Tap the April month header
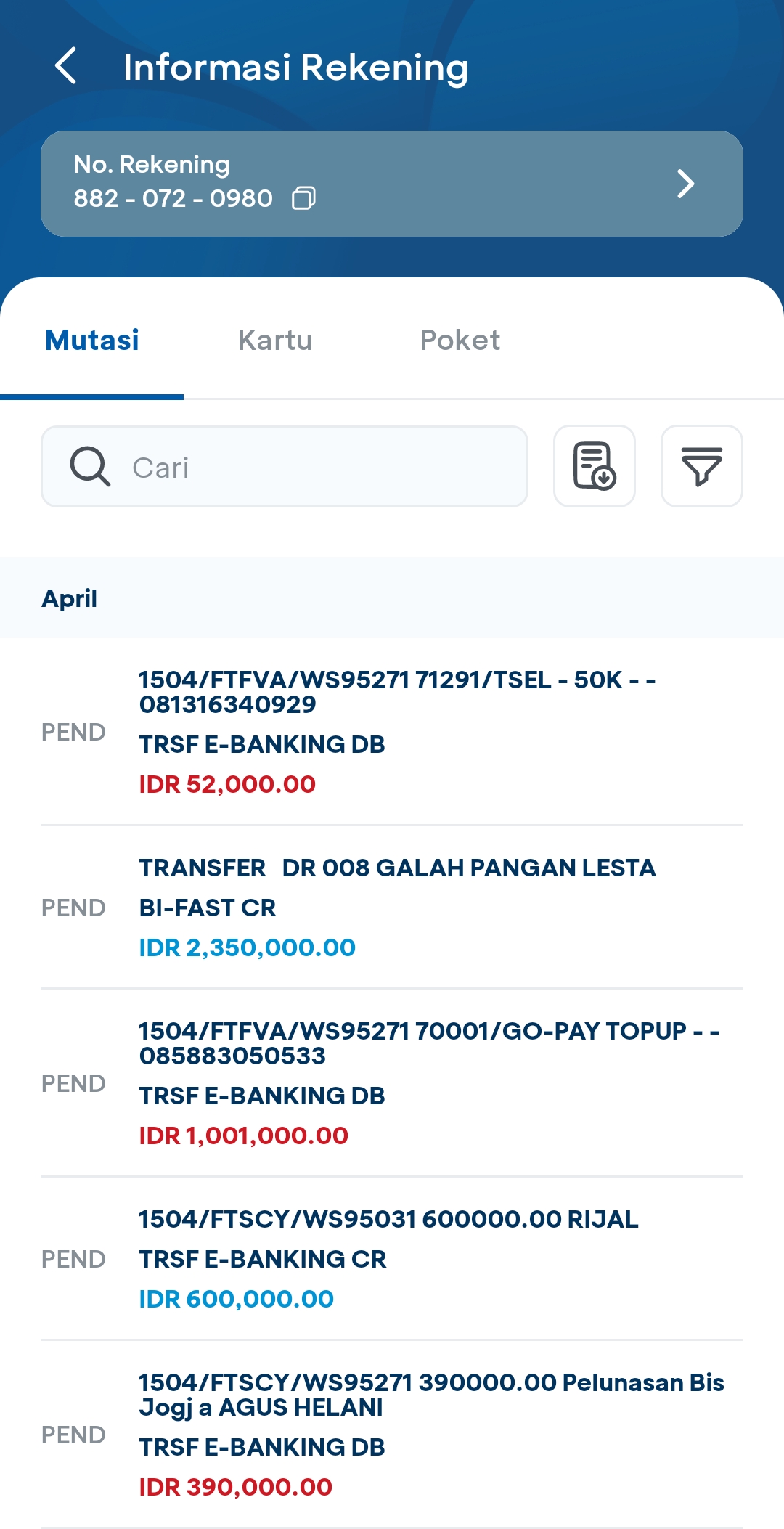The image size is (784, 1529). 70,598
